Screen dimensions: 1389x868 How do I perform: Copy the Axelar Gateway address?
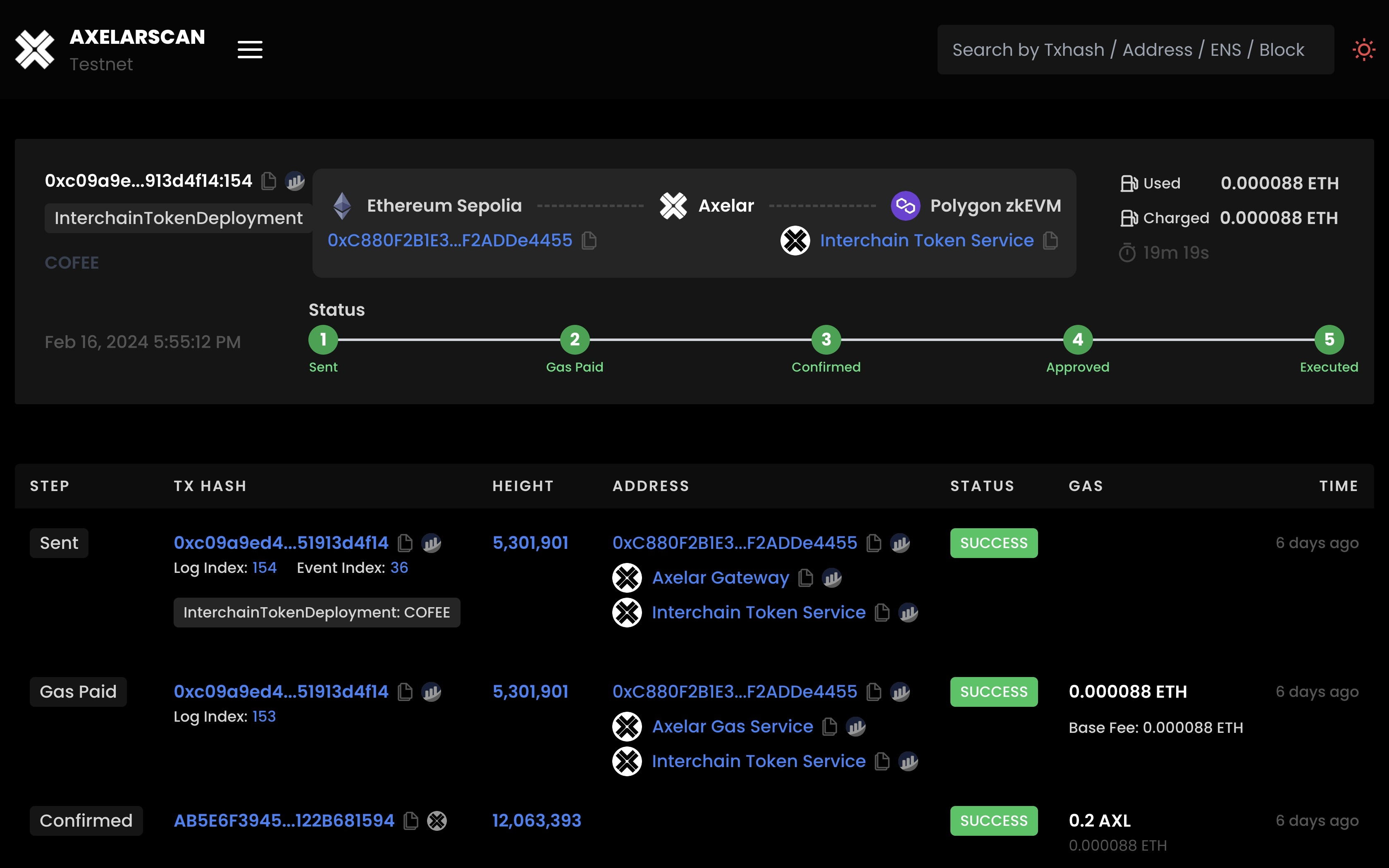coord(806,578)
